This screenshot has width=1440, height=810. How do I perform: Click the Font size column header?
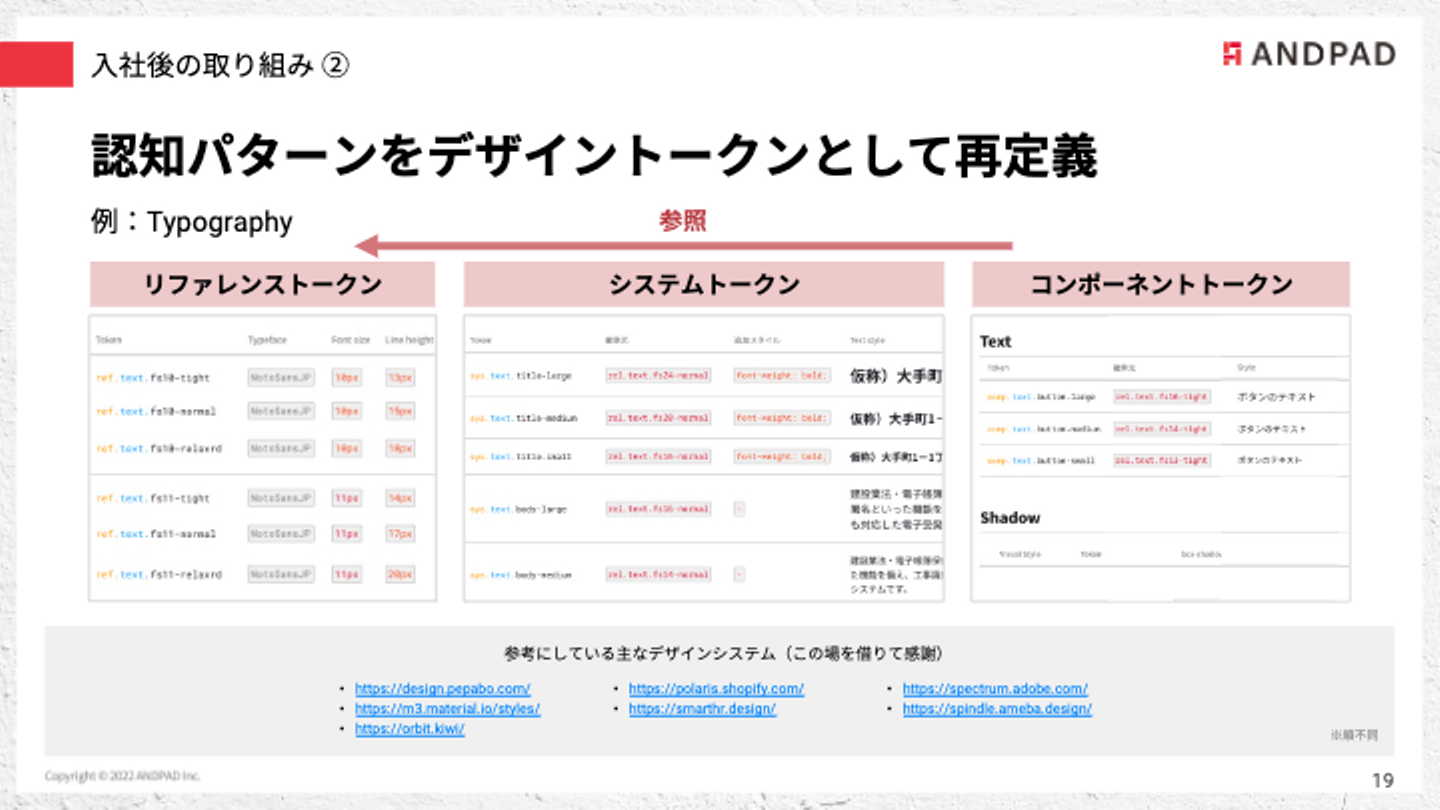[351, 340]
